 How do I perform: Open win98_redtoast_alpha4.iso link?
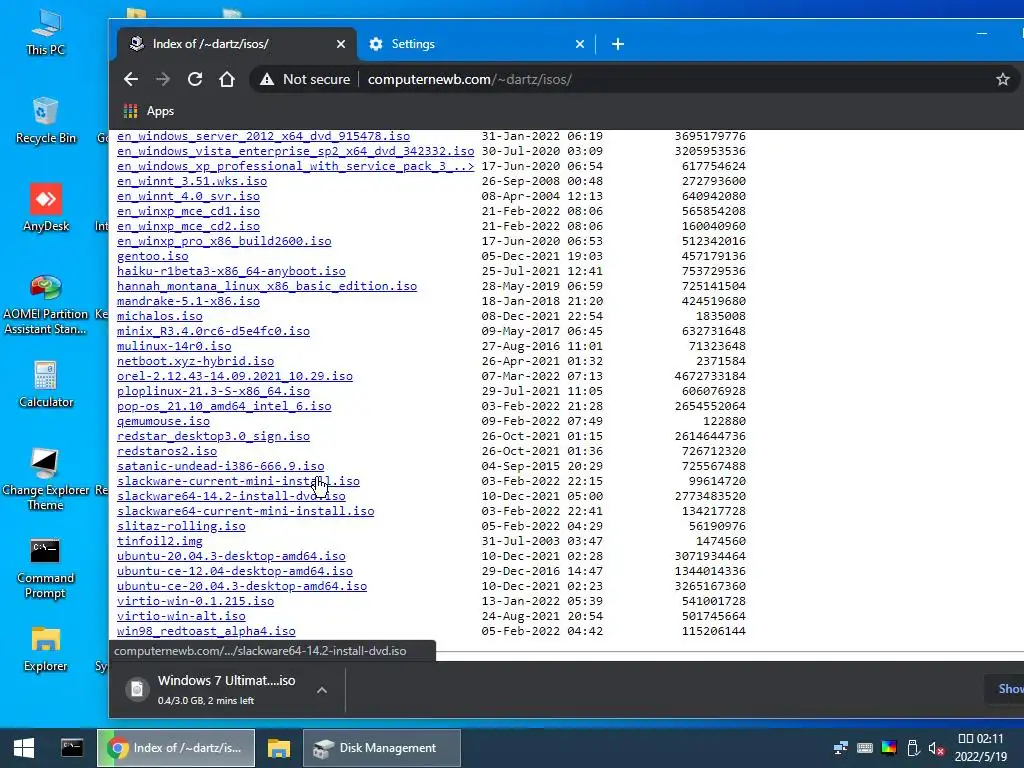pos(206,632)
